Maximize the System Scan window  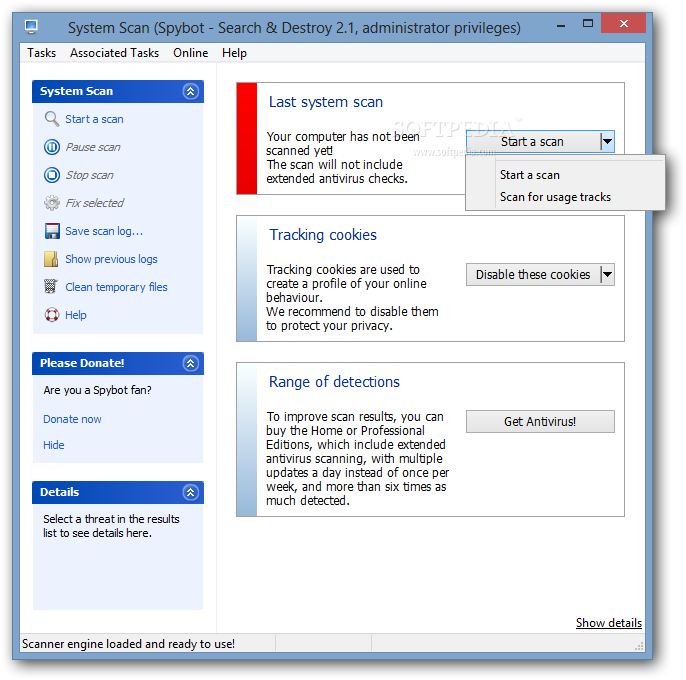tap(588, 24)
